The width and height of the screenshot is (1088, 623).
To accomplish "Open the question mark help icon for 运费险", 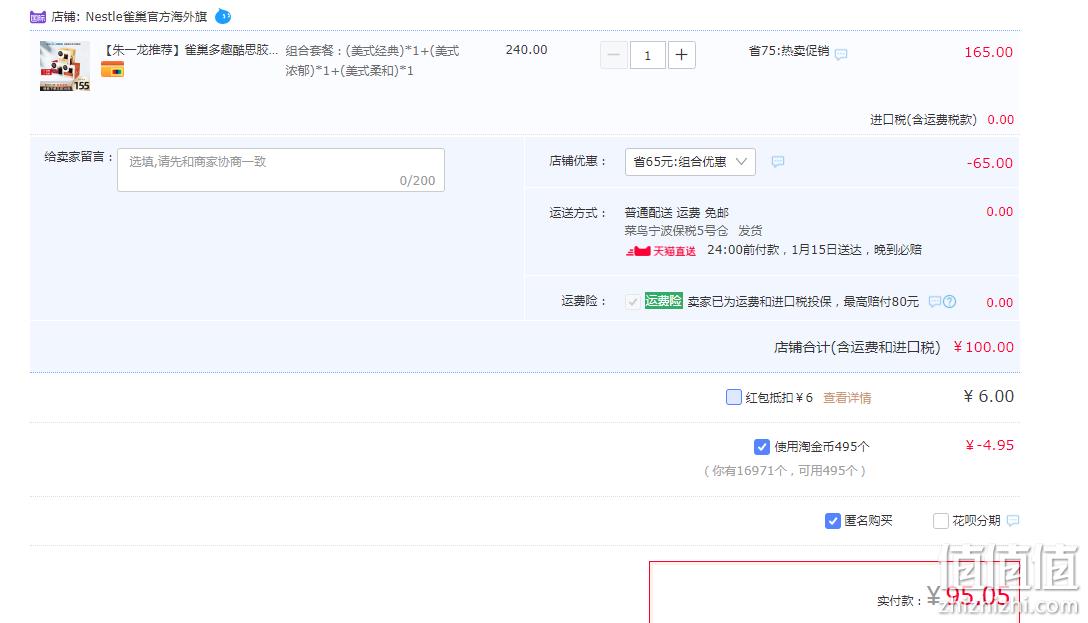I will (949, 301).
